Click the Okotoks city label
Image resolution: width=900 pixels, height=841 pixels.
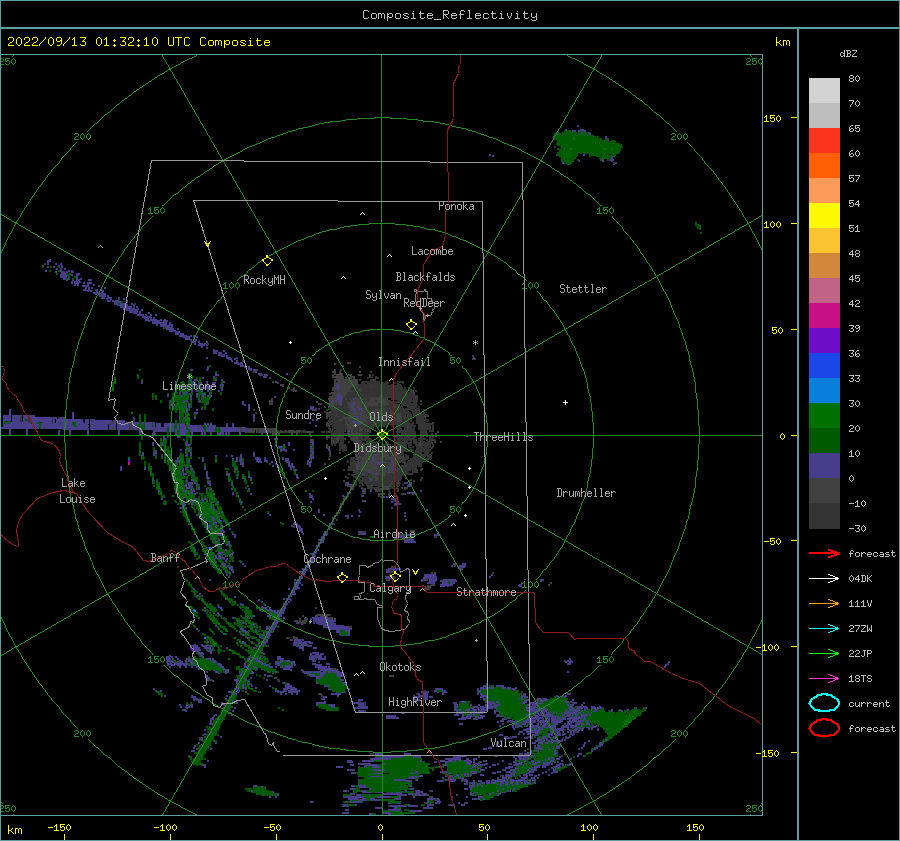[400, 667]
